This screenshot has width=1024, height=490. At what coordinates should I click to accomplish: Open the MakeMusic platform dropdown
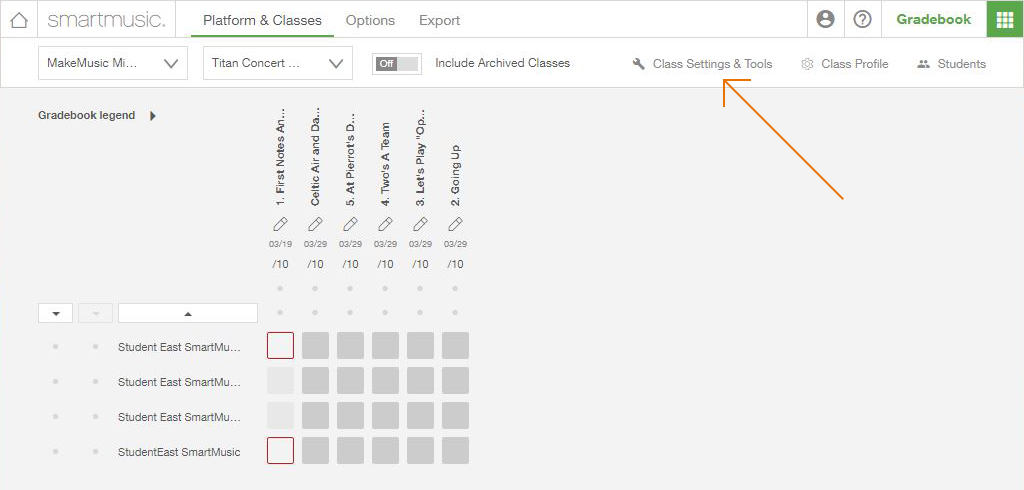click(113, 63)
